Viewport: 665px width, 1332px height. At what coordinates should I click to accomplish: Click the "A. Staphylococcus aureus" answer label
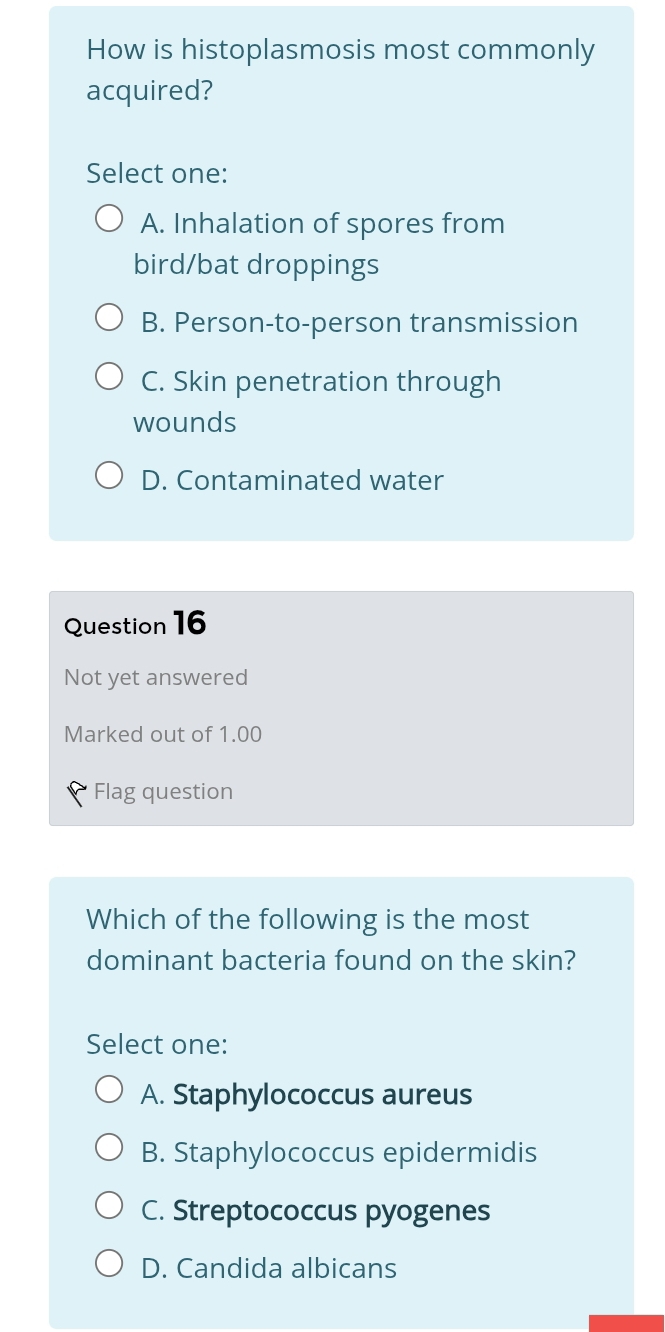307,1095
